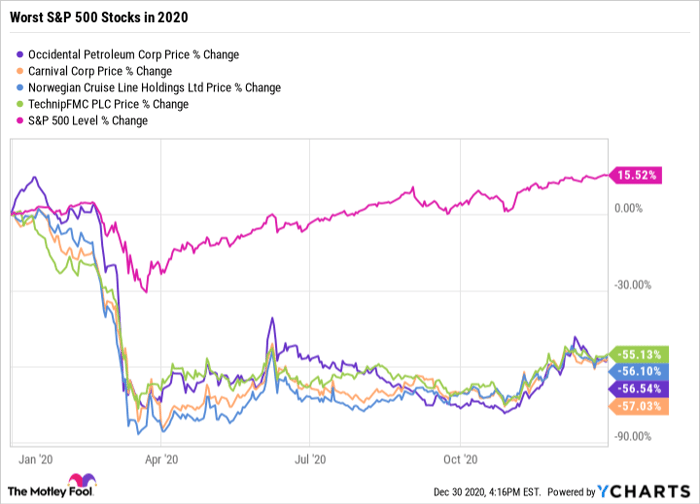Select the Norwegian Cruise Line Holdings legend label
Image resolution: width=700 pixels, height=504 pixels.
coord(154,87)
